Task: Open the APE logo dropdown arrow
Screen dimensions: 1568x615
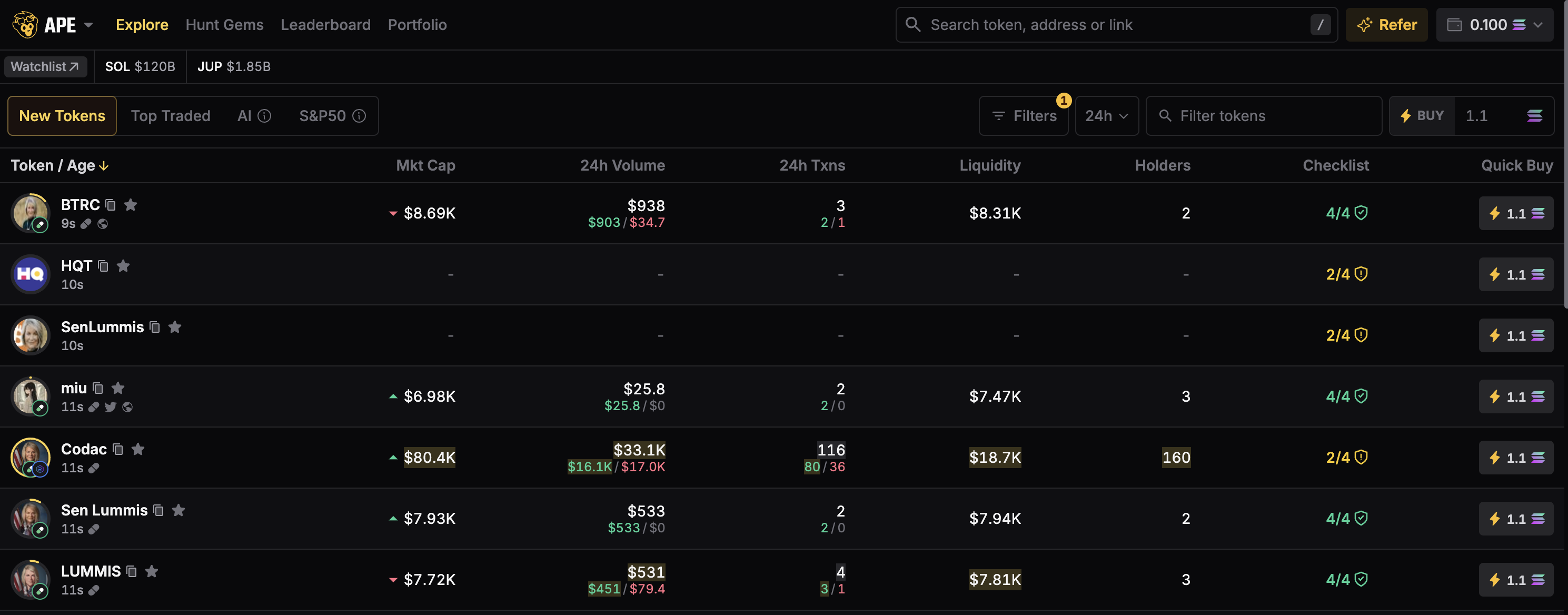Action: click(x=88, y=25)
